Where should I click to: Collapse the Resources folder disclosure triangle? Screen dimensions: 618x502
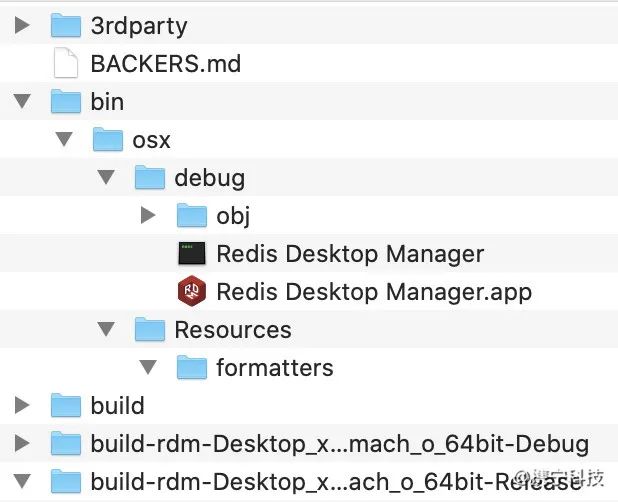106,329
